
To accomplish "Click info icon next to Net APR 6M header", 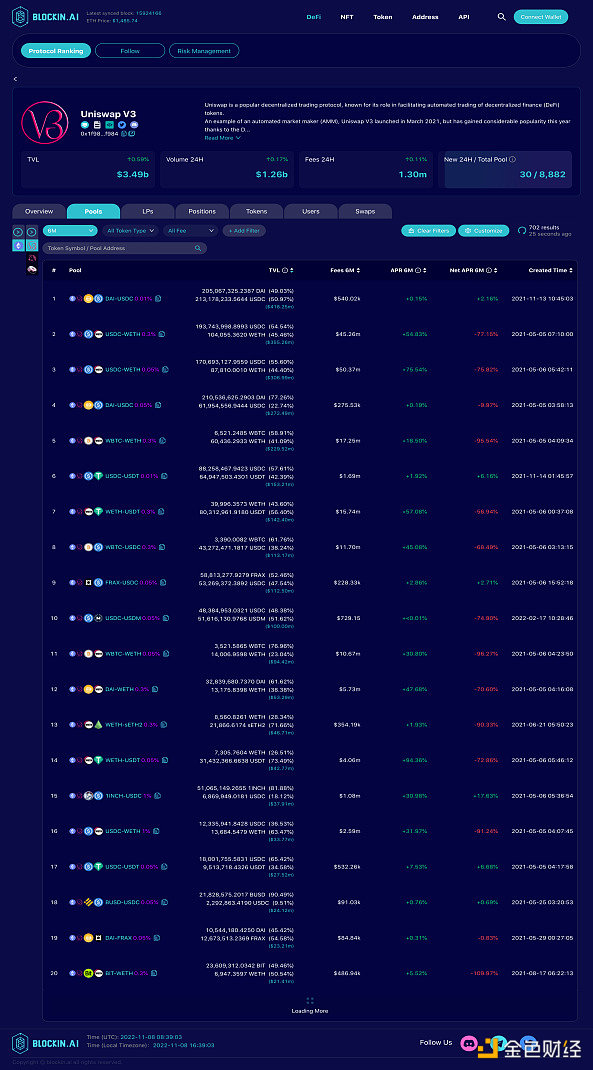I will click(489, 270).
